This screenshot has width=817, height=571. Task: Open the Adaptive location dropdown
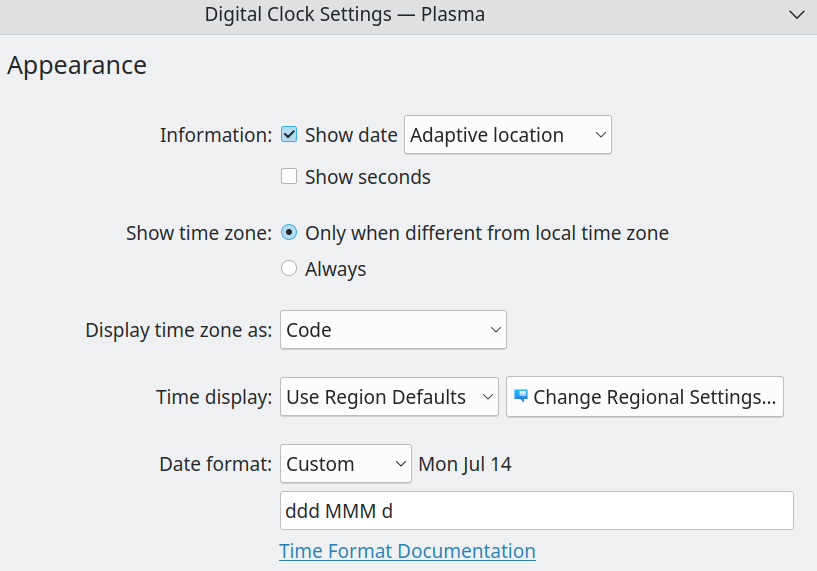pos(507,135)
